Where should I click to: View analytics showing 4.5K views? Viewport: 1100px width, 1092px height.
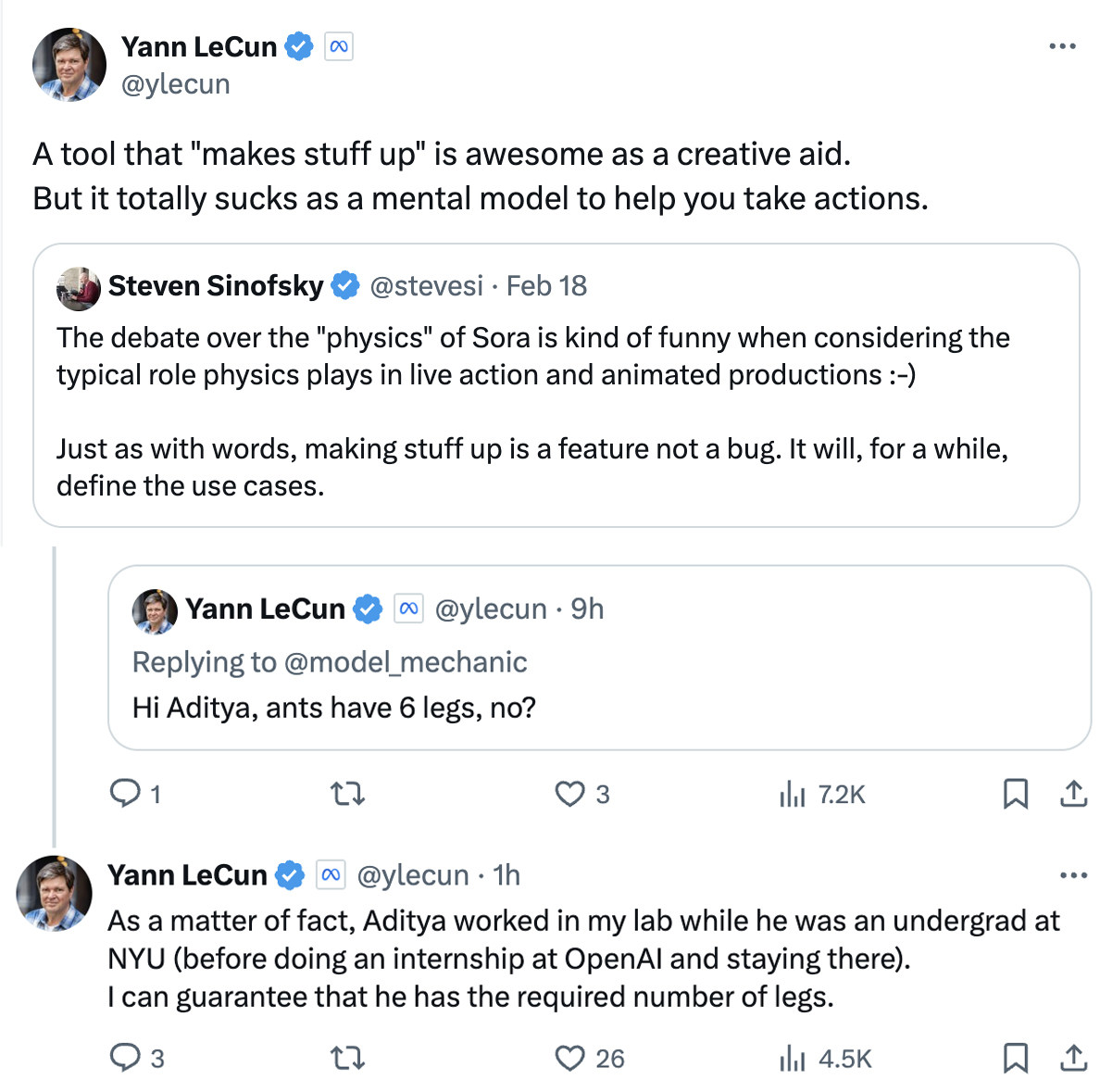click(x=825, y=1059)
